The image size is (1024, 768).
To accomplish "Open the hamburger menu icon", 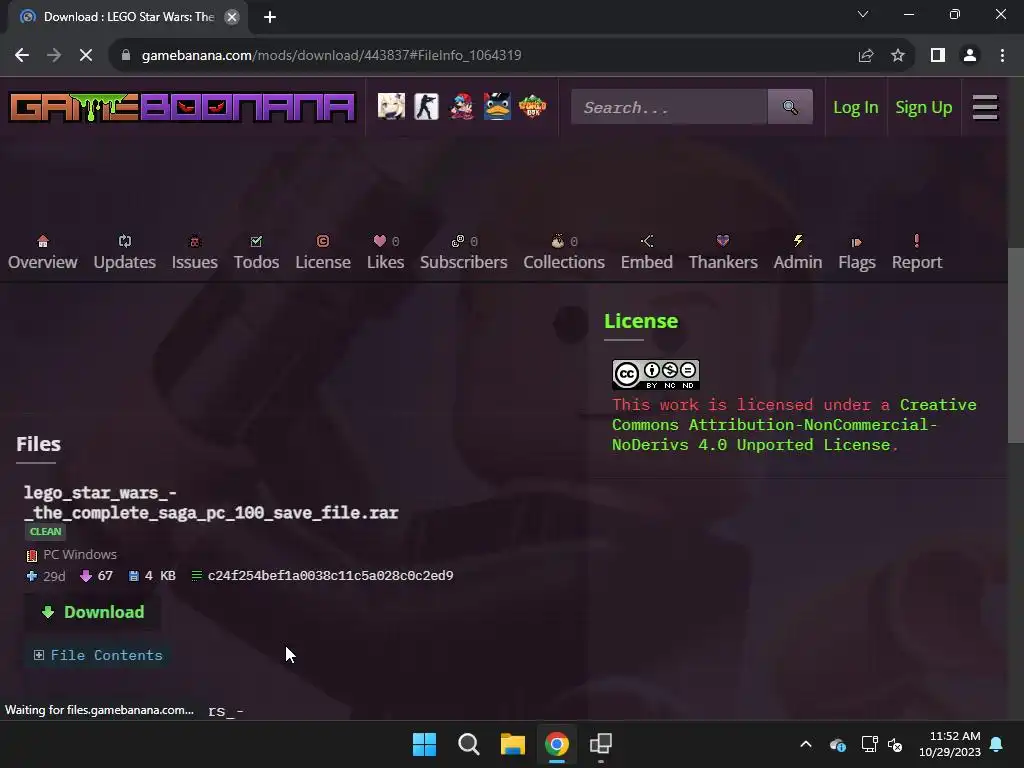I will coord(985,107).
